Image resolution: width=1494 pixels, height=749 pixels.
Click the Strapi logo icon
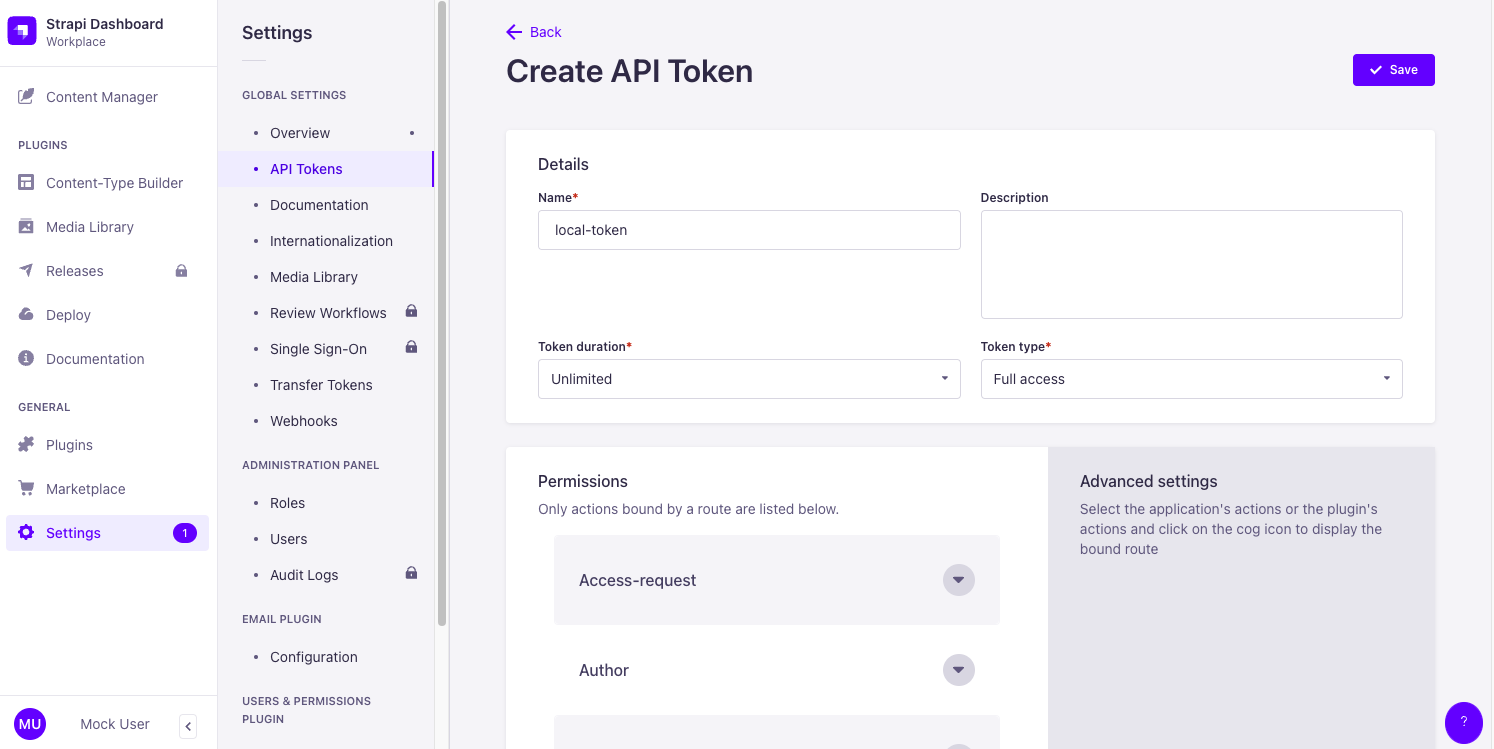(x=22, y=32)
